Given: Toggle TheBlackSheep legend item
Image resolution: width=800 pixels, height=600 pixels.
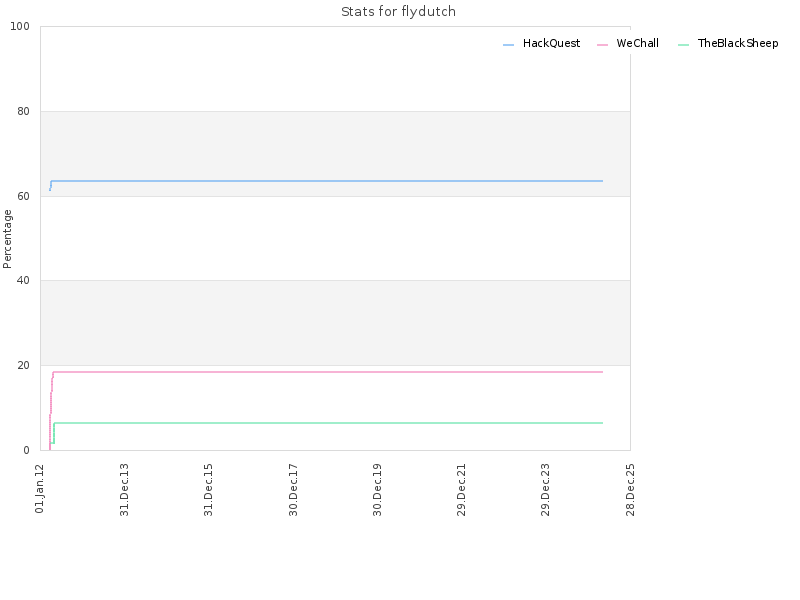Looking at the screenshot, I should [x=728, y=43].
